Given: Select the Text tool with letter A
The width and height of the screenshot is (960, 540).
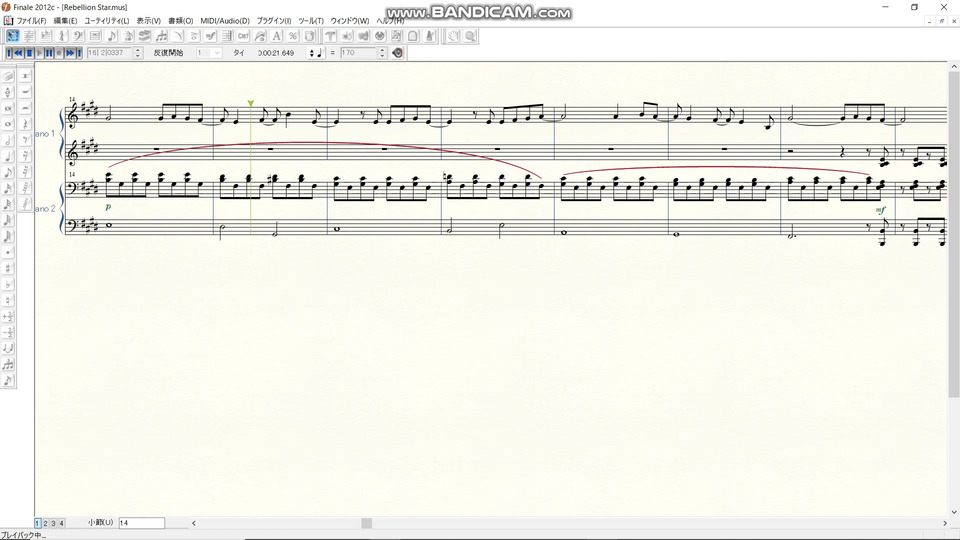Looking at the screenshot, I should [277, 36].
